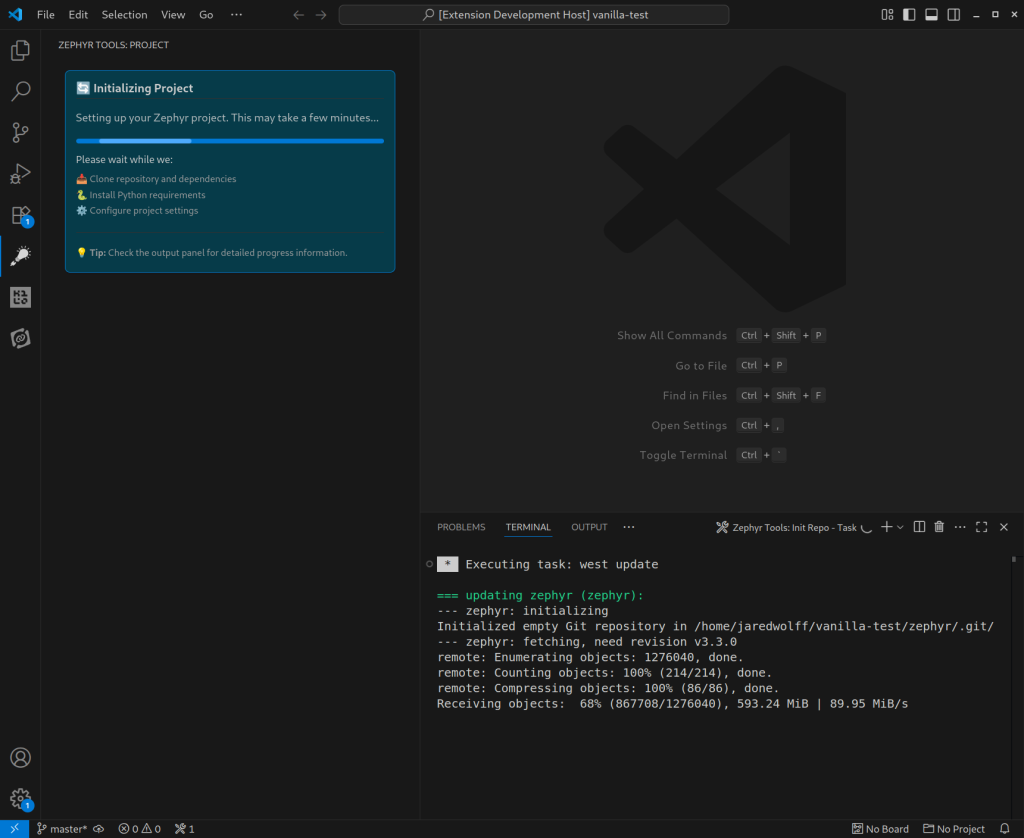Open the File menu
The height and width of the screenshot is (838, 1024).
pyautogui.click(x=46, y=14)
